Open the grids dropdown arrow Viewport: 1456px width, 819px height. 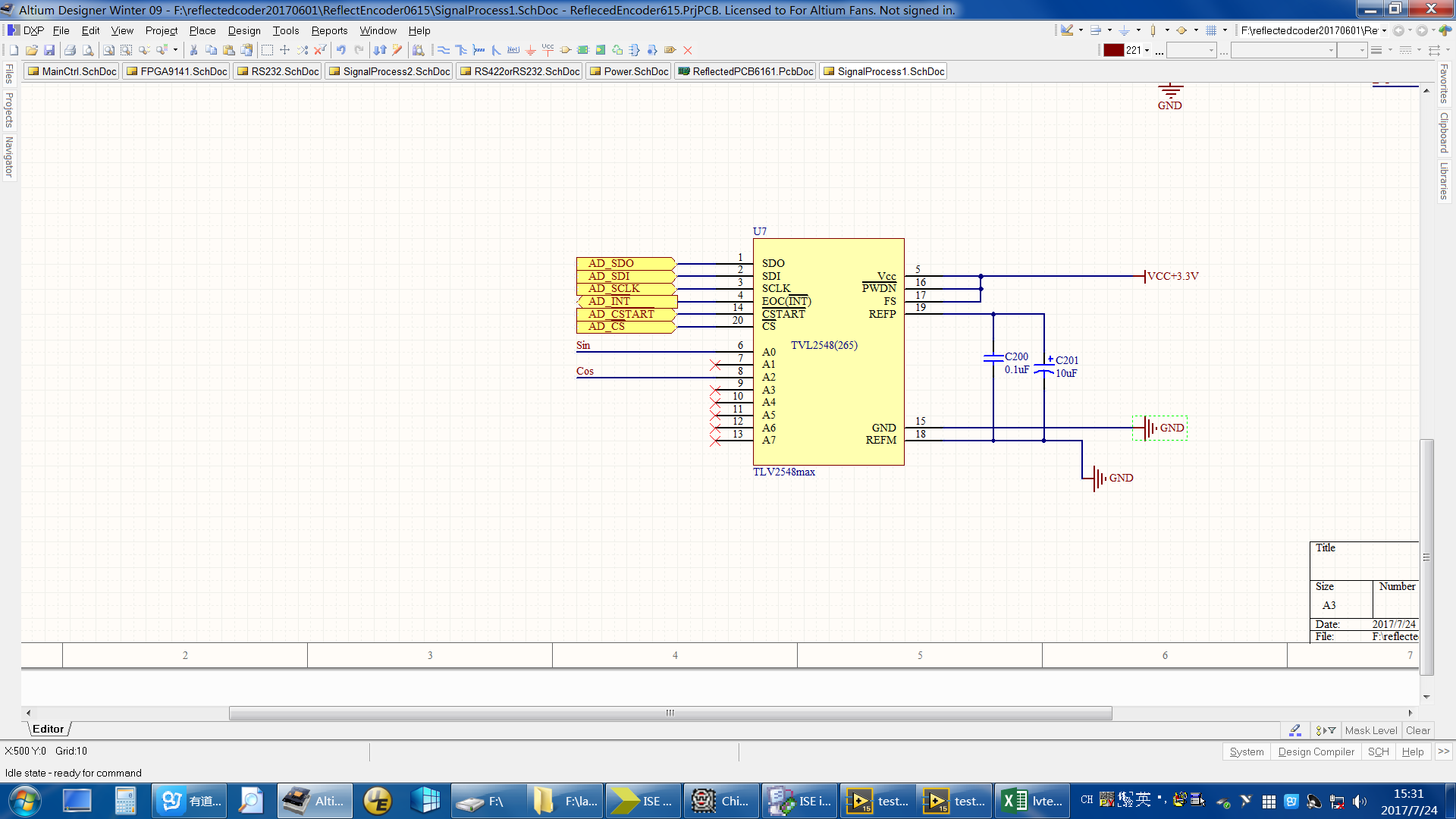pyautogui.click(x=1225, y=31)
